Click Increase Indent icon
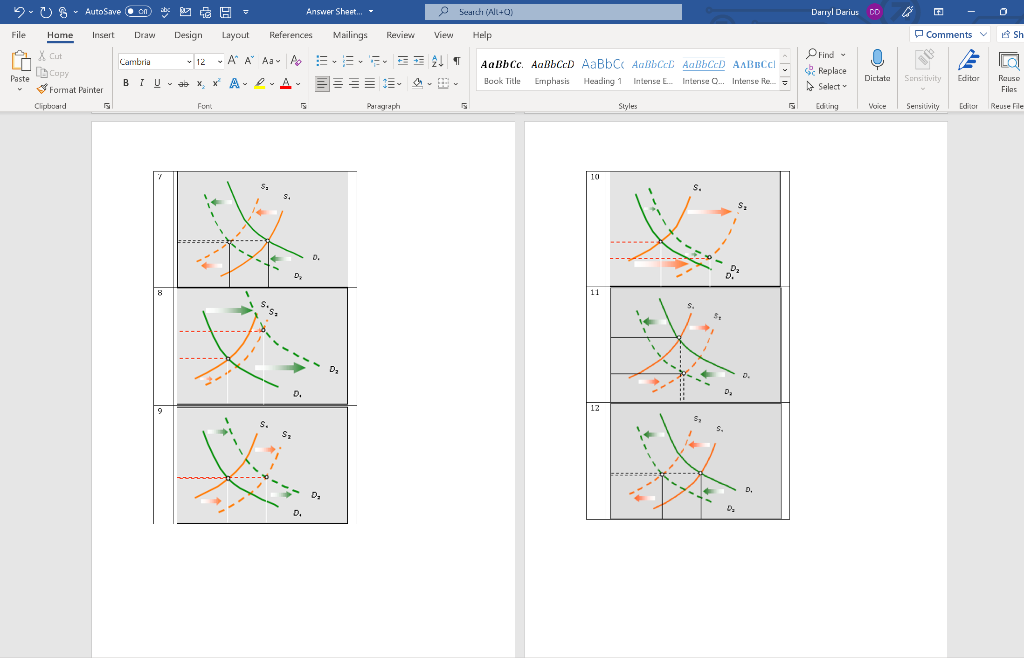 [x=419, y=61]
